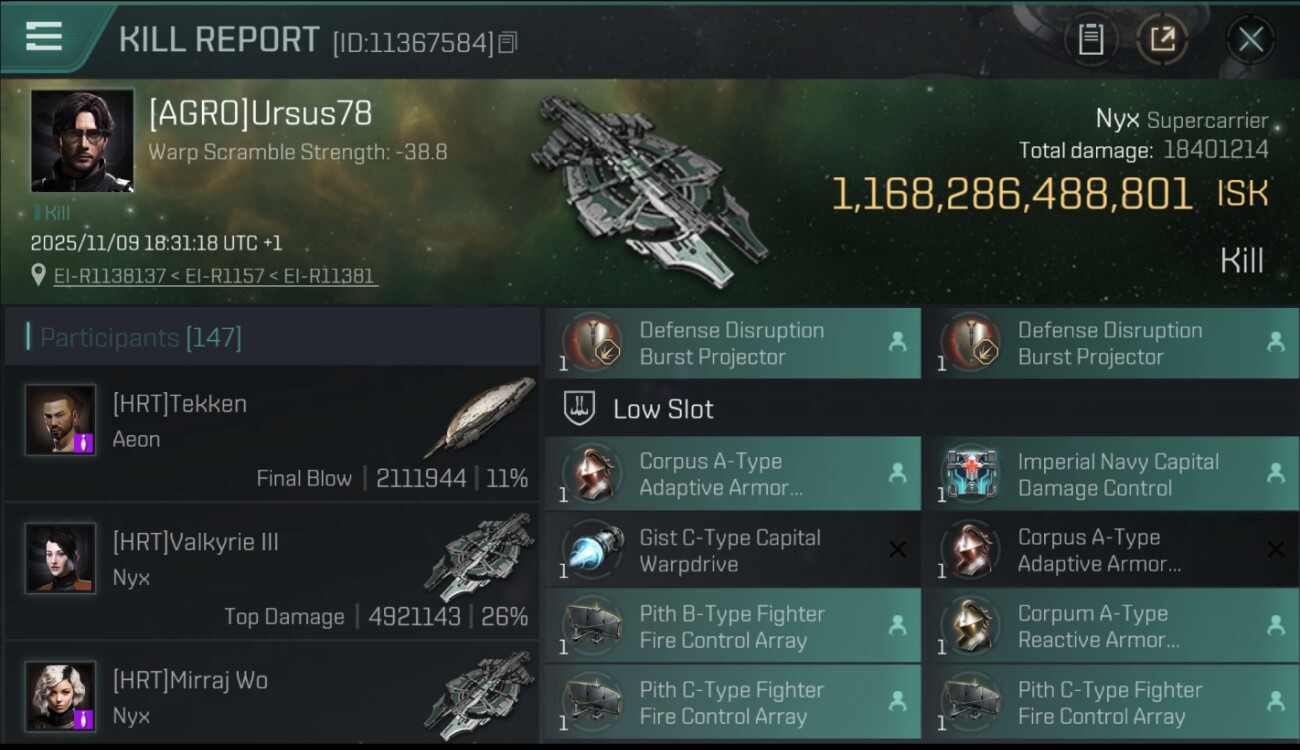Share the kill report externally
Screen dimensions: 1300x750
click(1162, 40)
